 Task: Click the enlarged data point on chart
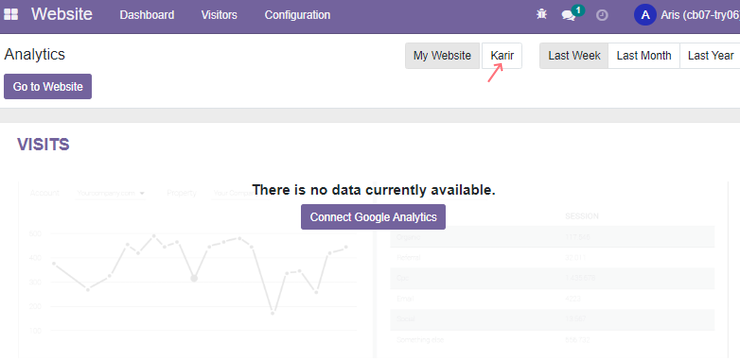[x=194, y=278]
